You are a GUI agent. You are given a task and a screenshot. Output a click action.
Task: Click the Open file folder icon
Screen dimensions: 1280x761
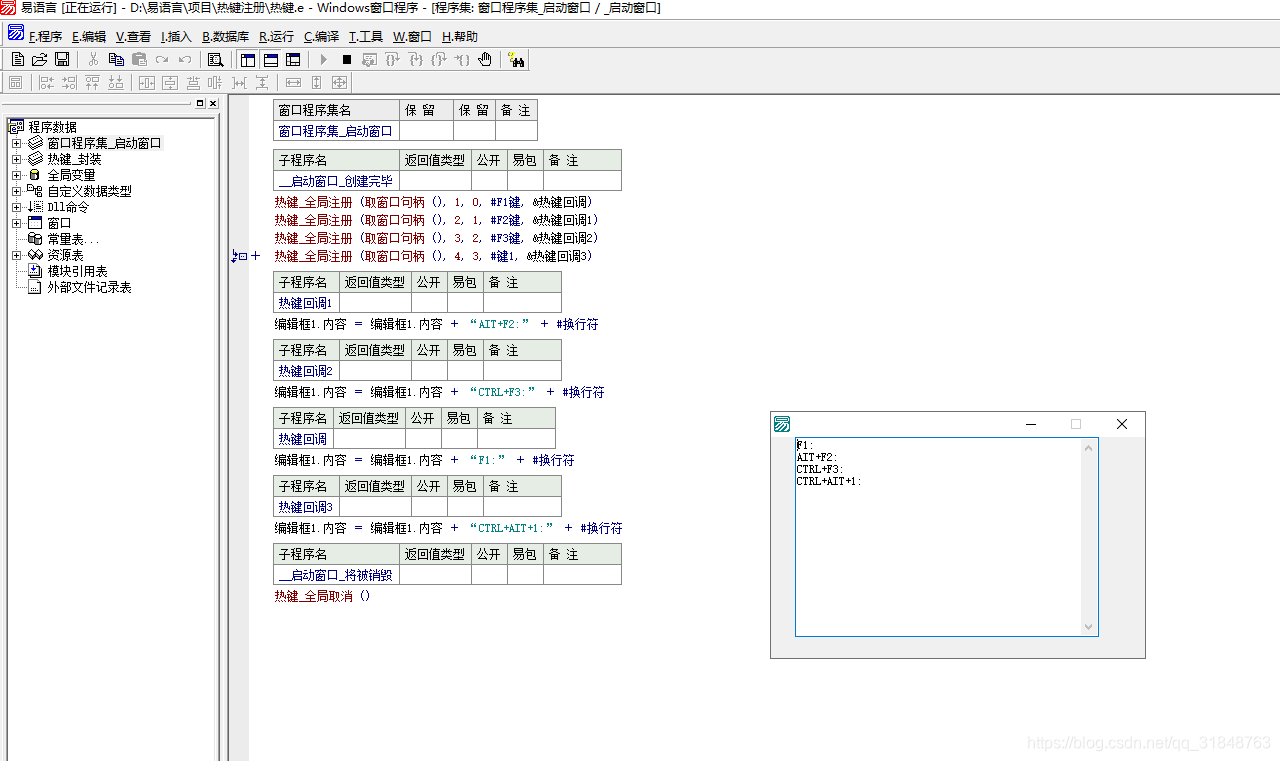tap(40, 60)
